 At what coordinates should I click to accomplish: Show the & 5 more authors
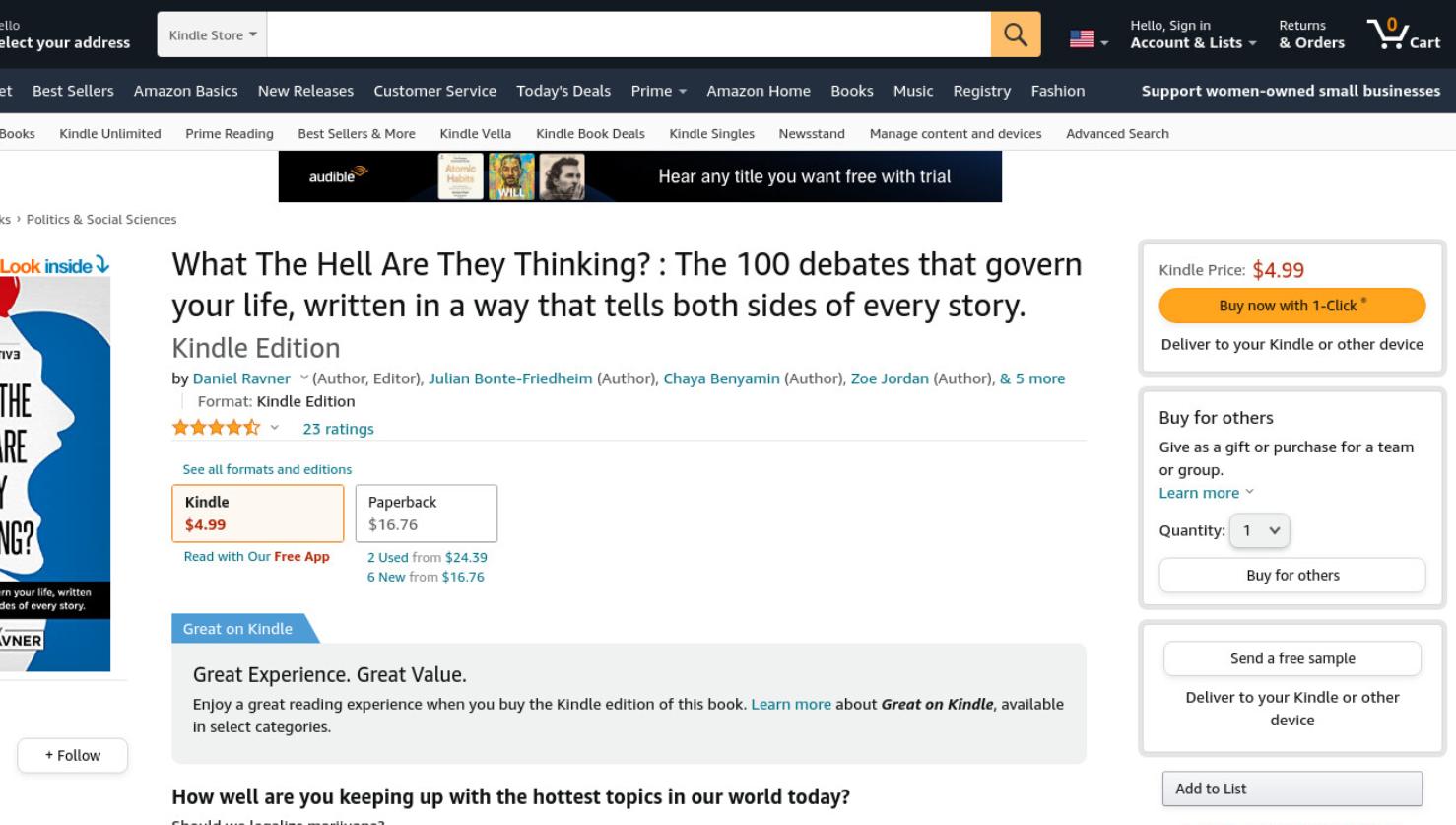pyautogui.click(x=1032, y=378)
